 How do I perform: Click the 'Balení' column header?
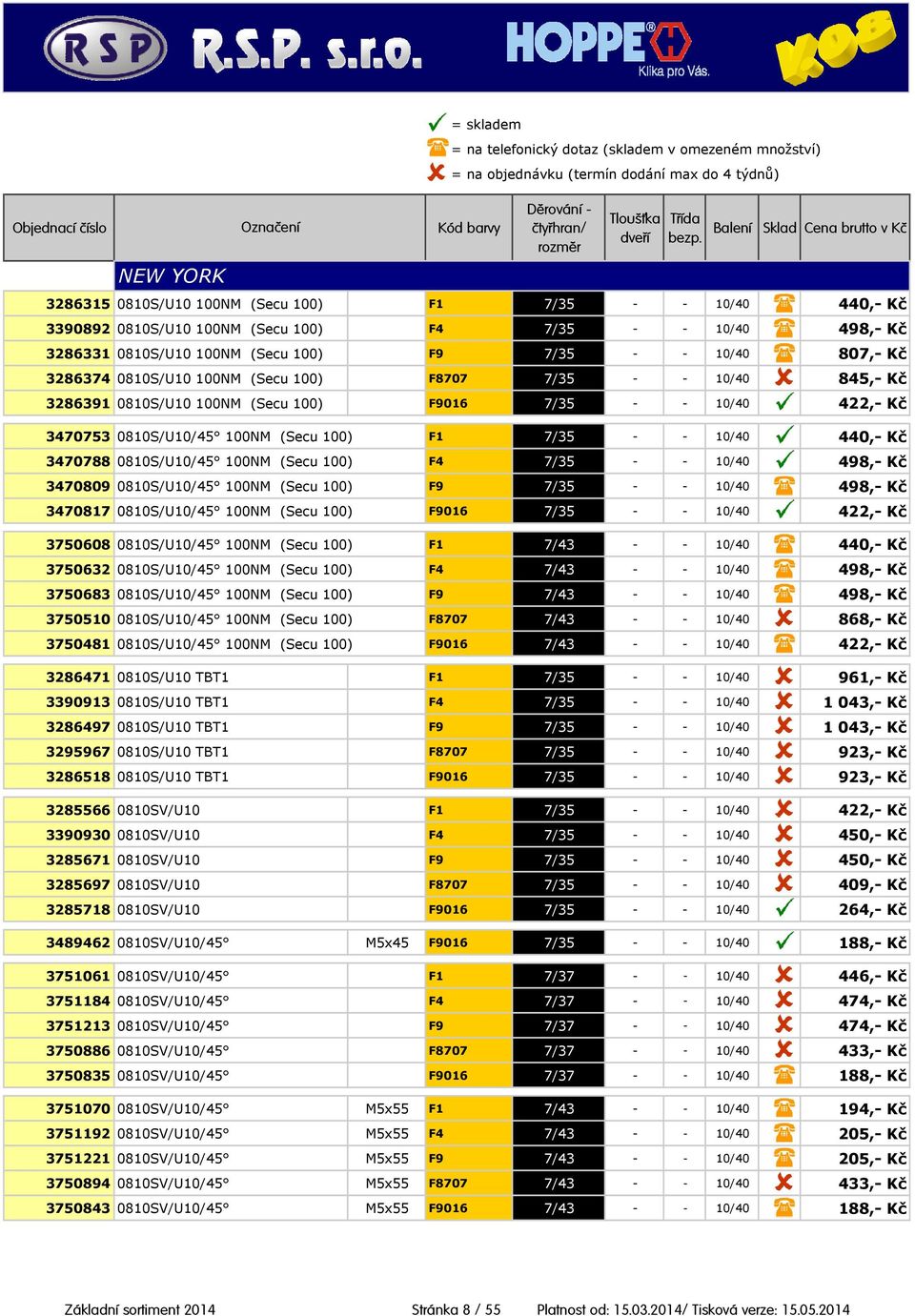[732, 228]
